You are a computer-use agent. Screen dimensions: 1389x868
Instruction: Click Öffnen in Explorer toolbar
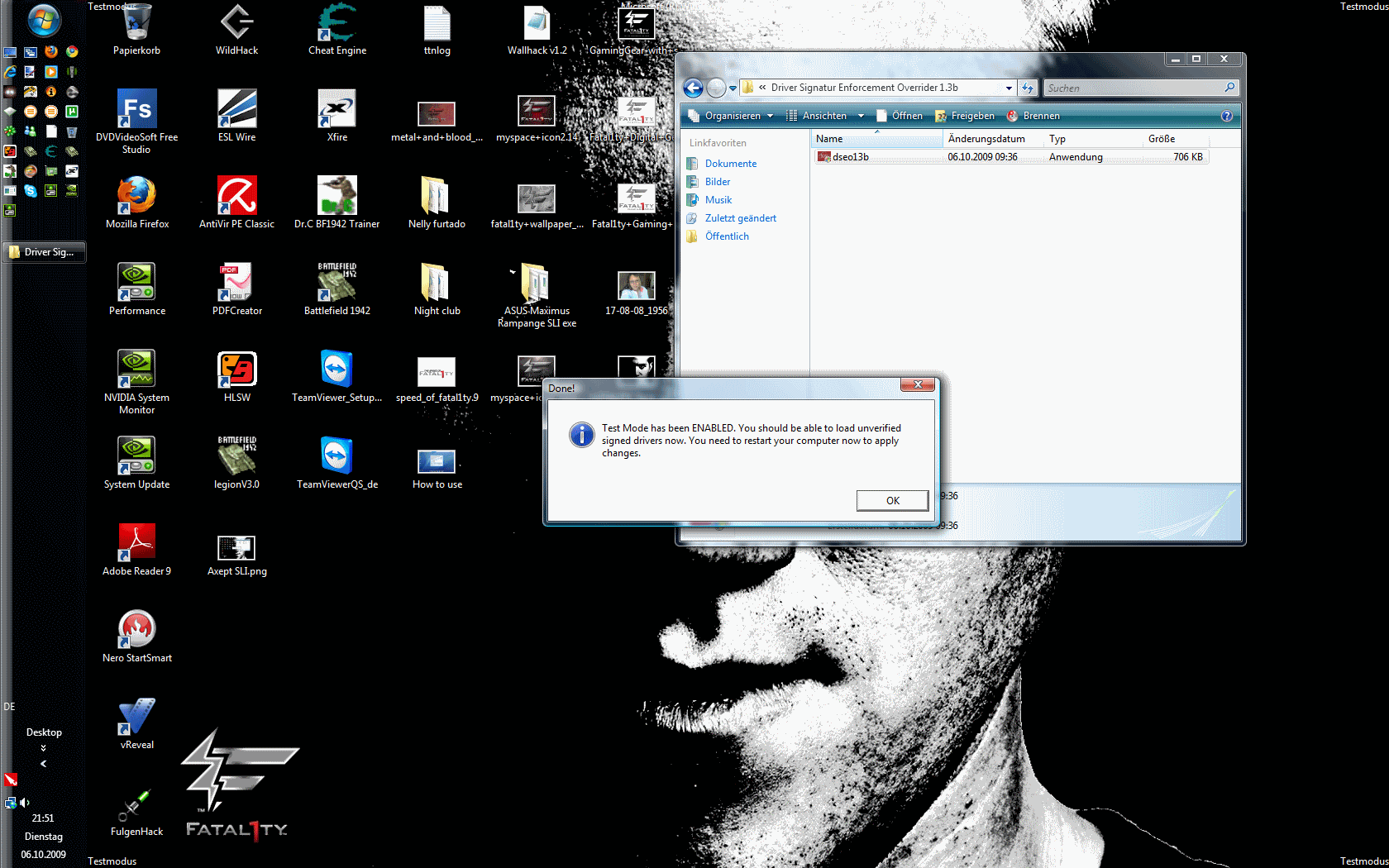coord(900,116)
